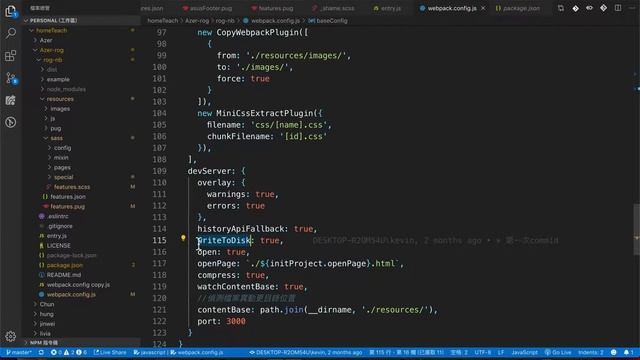Click the editor vertical scrollbar thumb
The height and width of the screenshot is (360, 640).
(636, 229)
